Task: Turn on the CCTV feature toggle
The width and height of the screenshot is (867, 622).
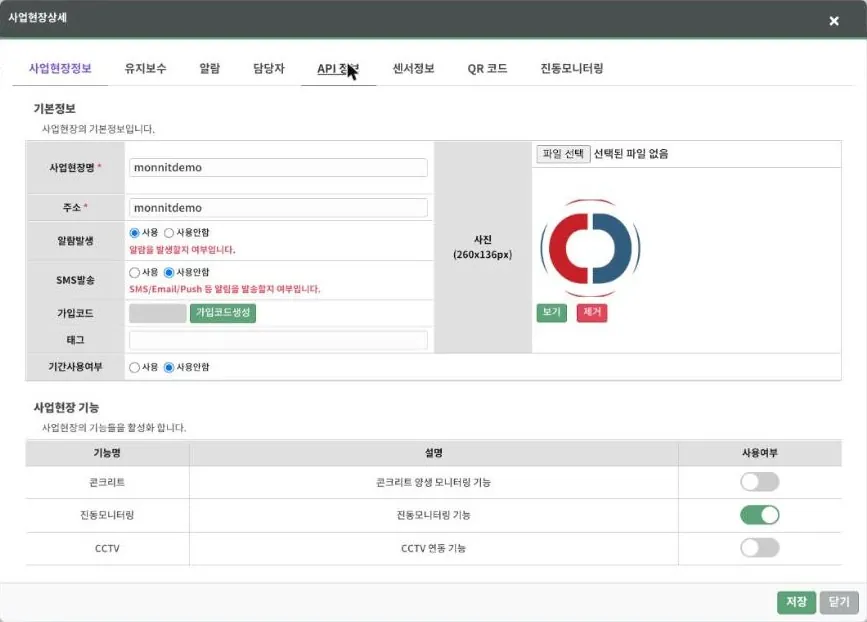Action: coord(760,548)
